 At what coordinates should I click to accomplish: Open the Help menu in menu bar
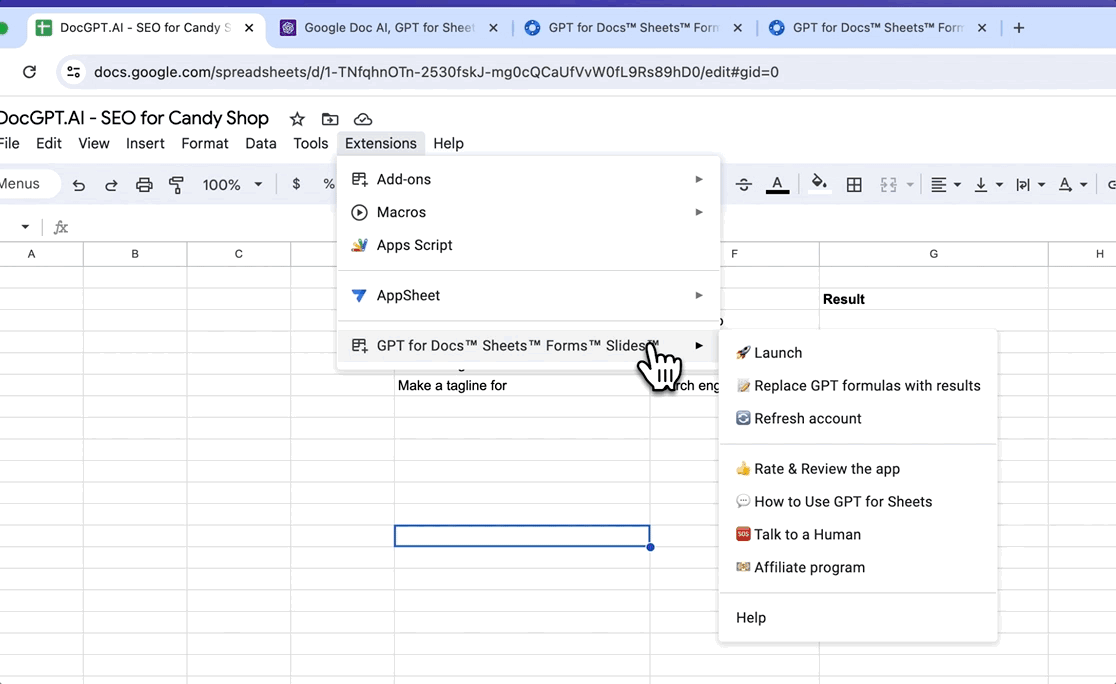pyautogui.click(x=448, y=144)
